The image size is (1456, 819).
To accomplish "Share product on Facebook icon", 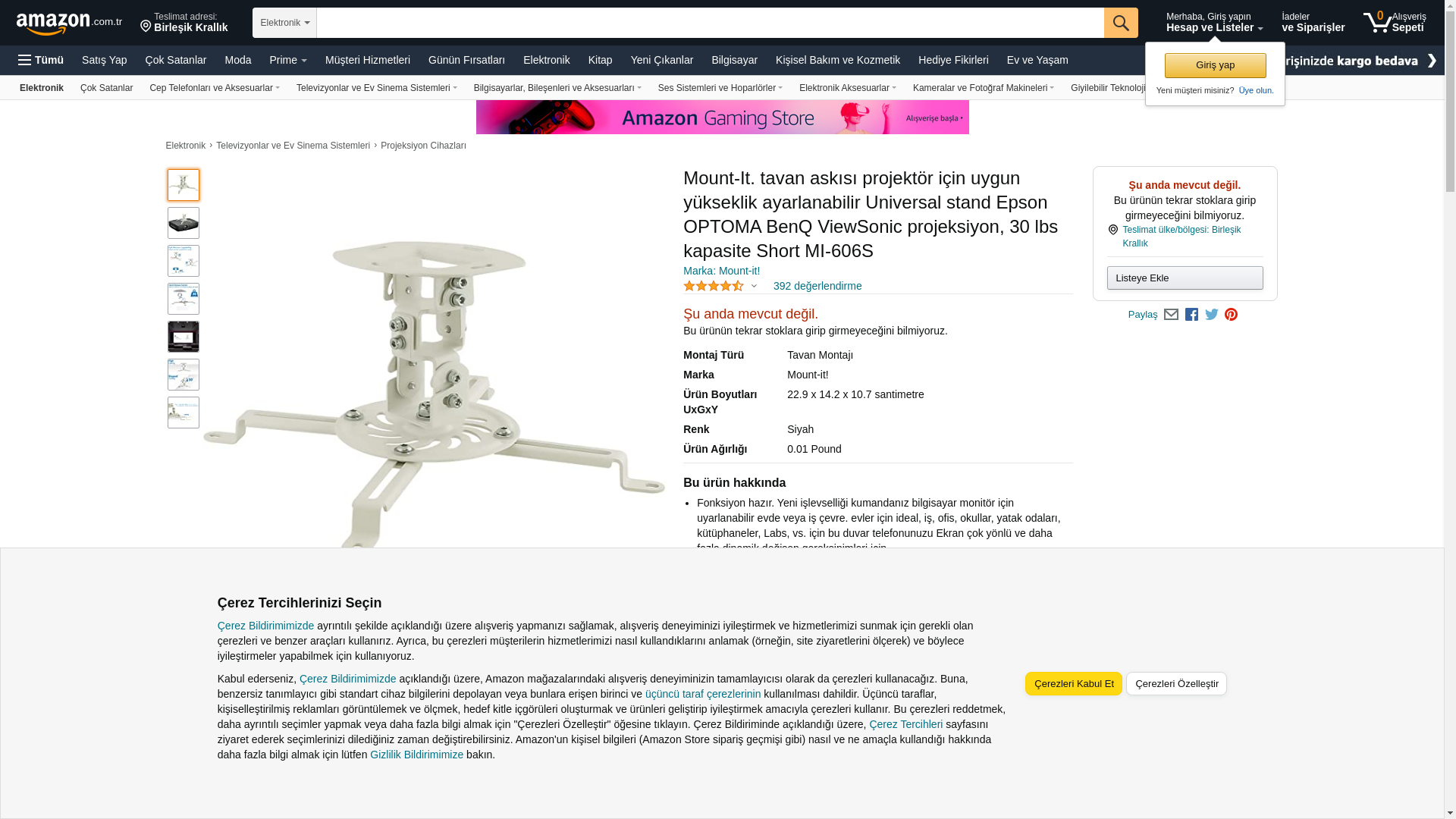I will click(1191, 315).
